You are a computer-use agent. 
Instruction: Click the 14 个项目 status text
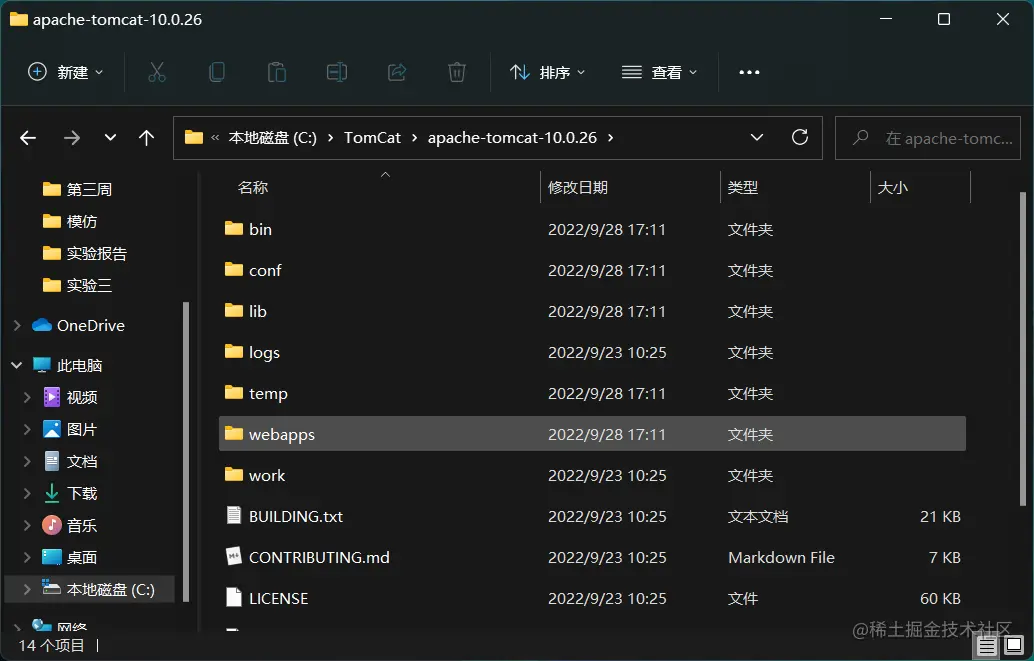51,645
